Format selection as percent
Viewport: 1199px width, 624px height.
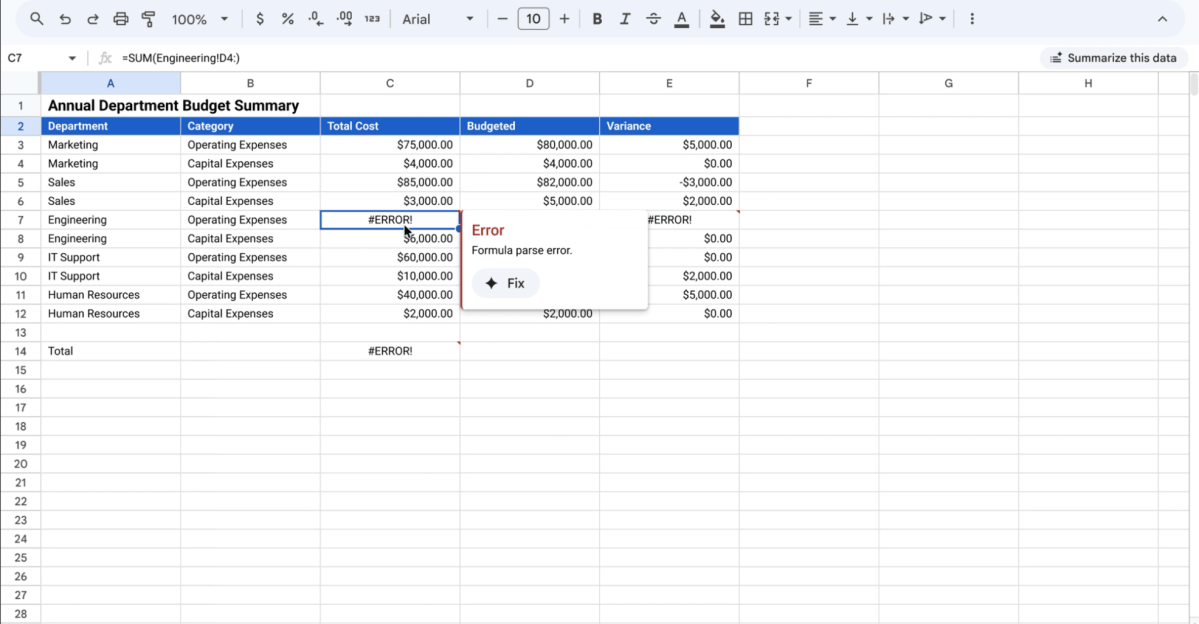(288, 18)
